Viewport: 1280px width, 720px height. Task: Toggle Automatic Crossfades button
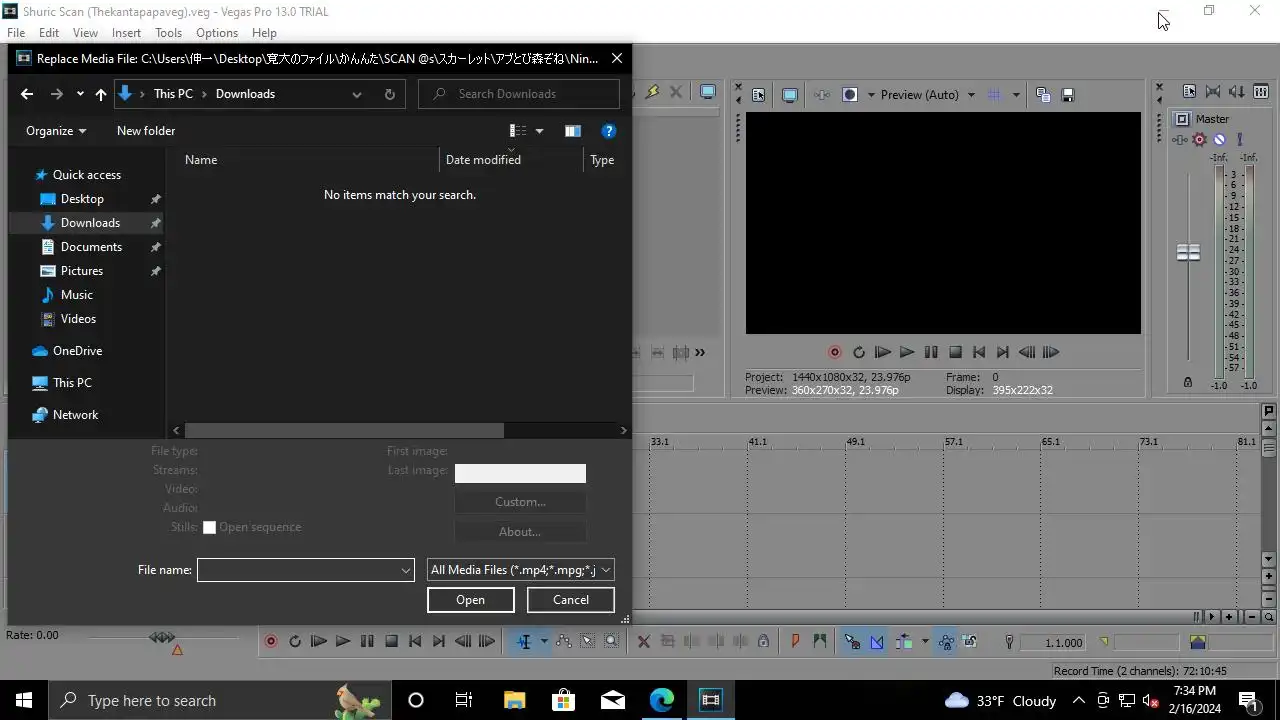[877, 642]
